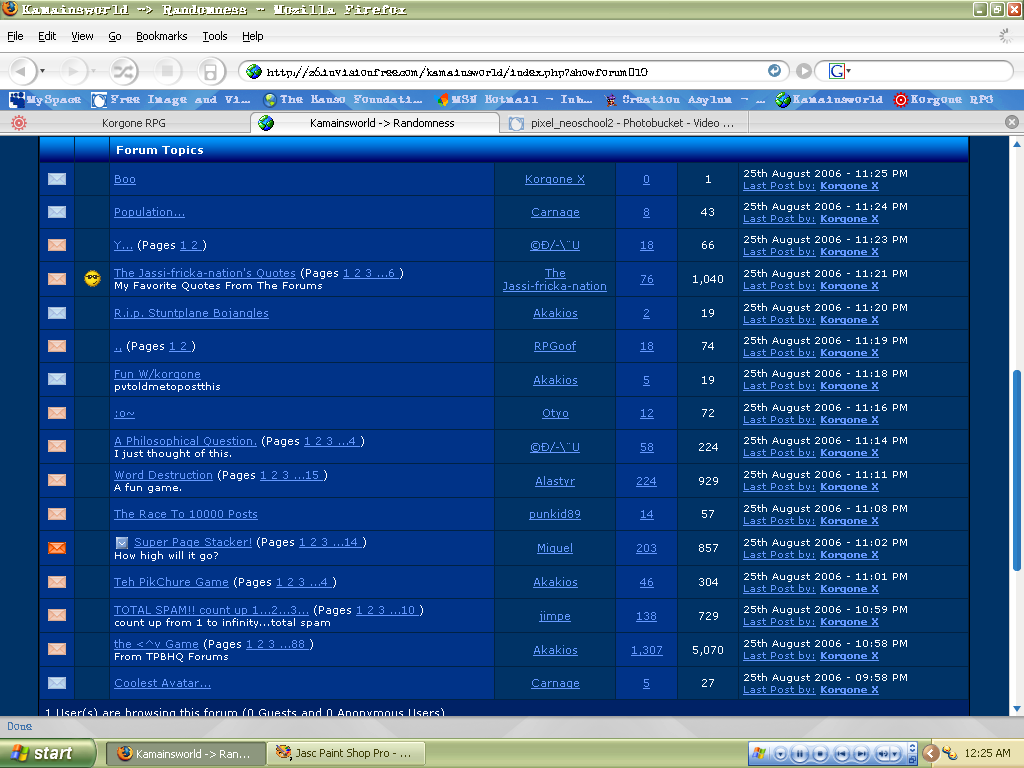Stop playback in the taskbar media player
The height and width of the screenshot is (768, 1024).
pyautogui.click(x=820, y=754)
